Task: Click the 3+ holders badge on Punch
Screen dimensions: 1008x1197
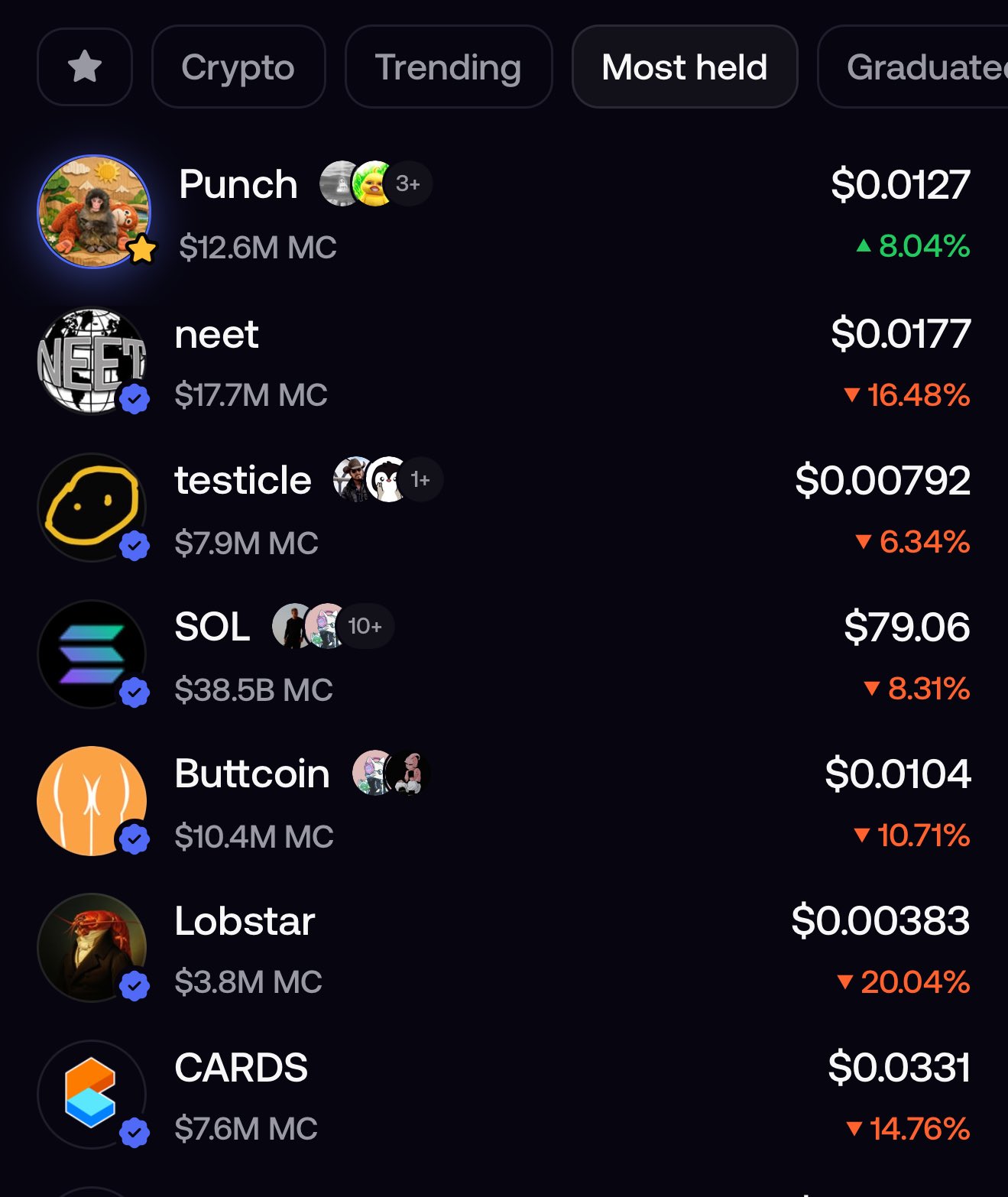Action: (408, 184)
